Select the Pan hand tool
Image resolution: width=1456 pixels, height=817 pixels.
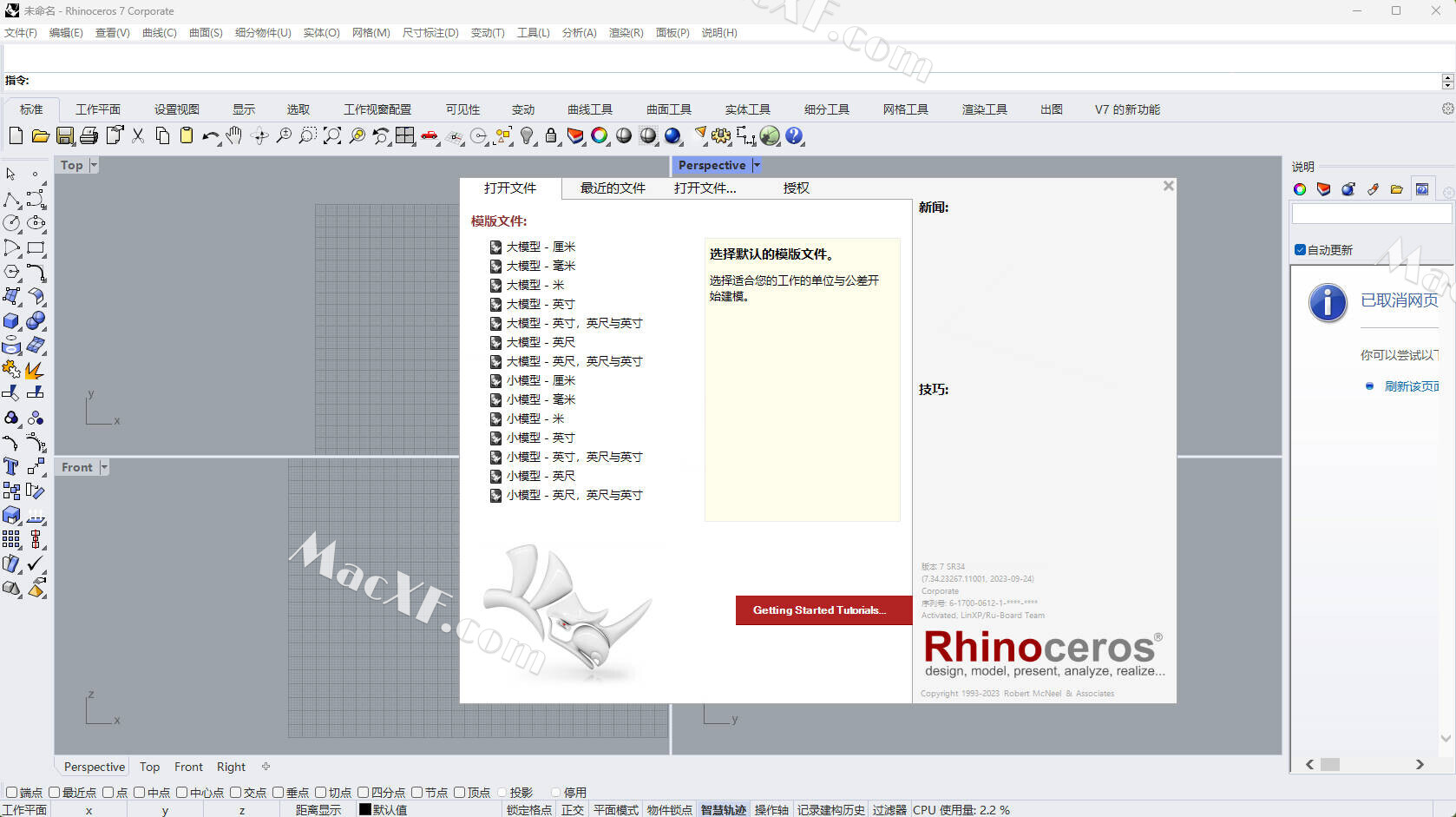[x=234, y=135]
